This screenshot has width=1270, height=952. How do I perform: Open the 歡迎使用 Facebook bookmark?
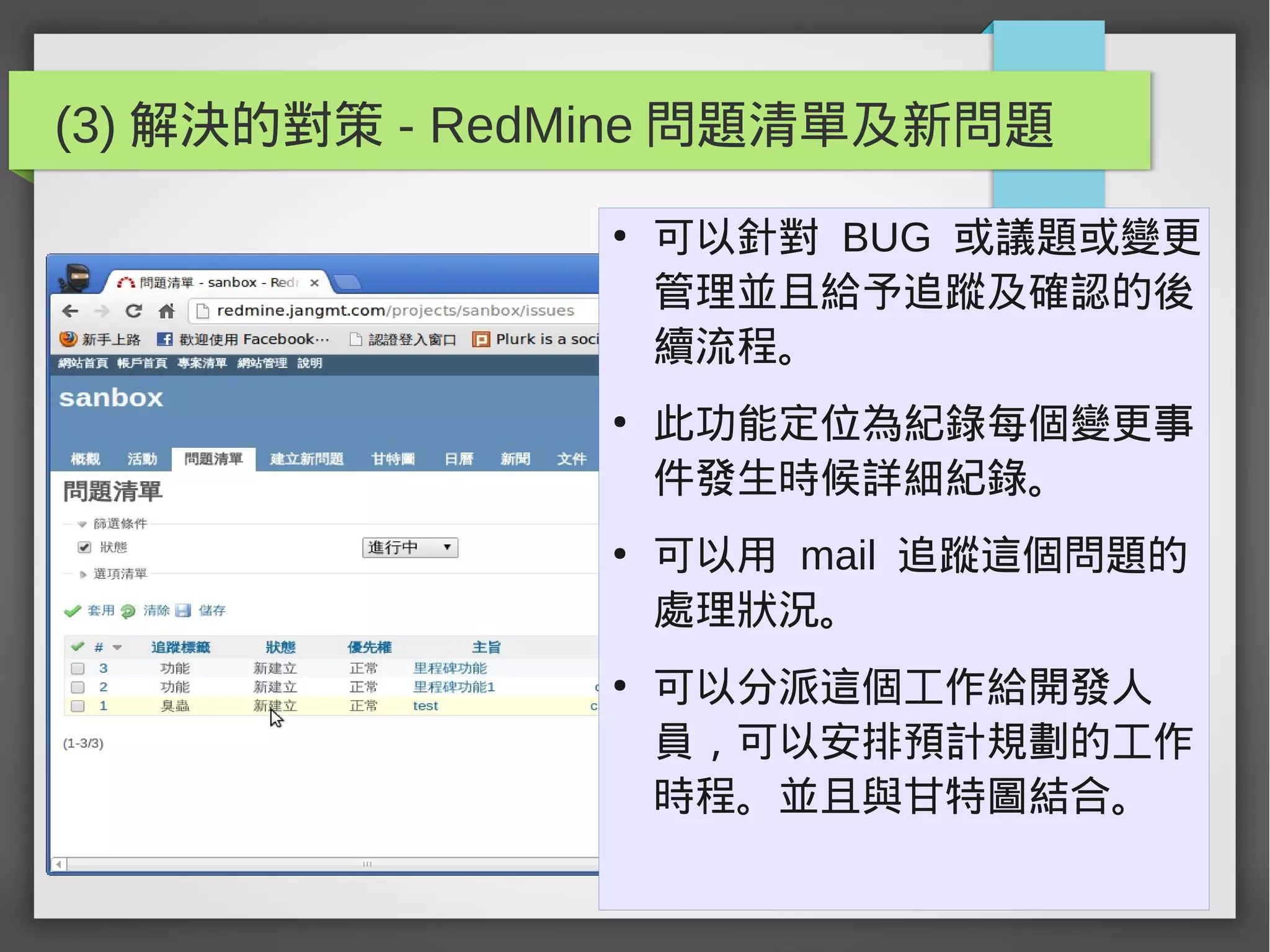point(243,339)
